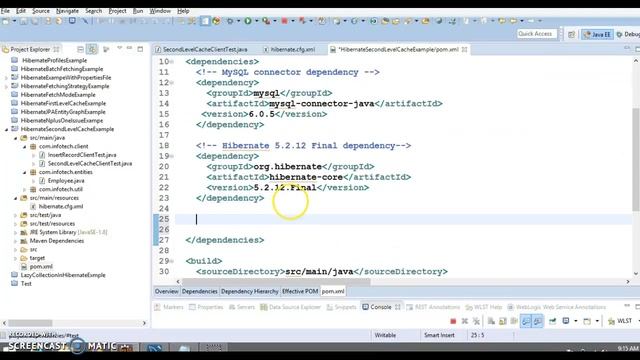Click Project Explorer horizontal scrollbar thumb
Viewport: 640px width, 360px height.
(x=30, y=323)
